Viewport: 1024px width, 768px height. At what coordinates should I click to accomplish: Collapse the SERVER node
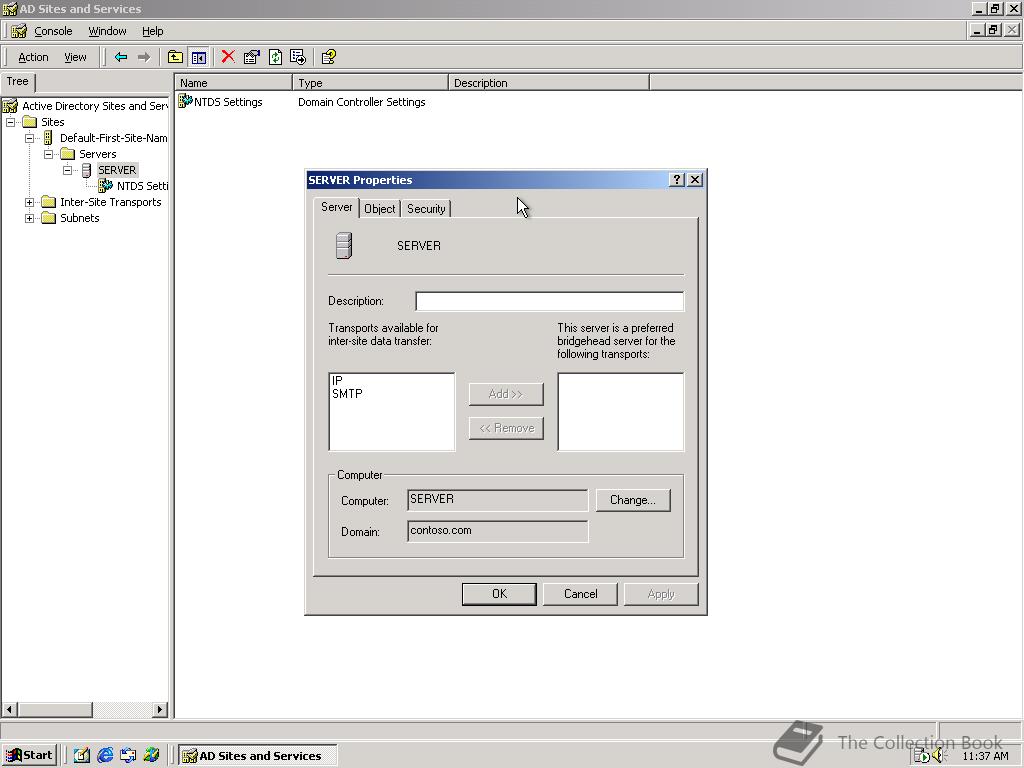[x=67, y=170]
